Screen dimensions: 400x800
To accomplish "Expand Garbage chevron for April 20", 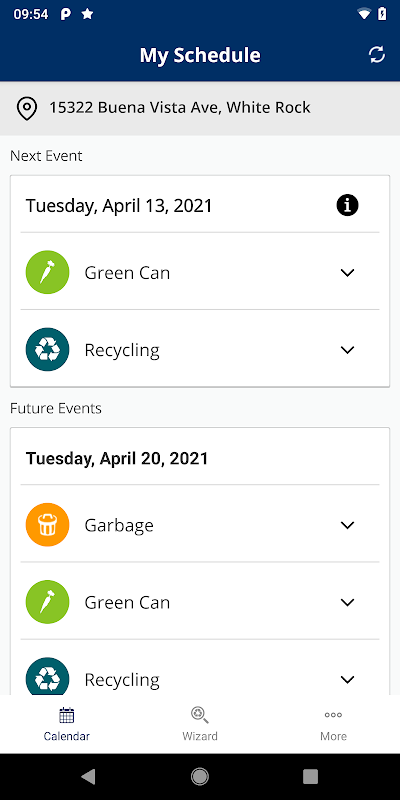I will [347, 526].
